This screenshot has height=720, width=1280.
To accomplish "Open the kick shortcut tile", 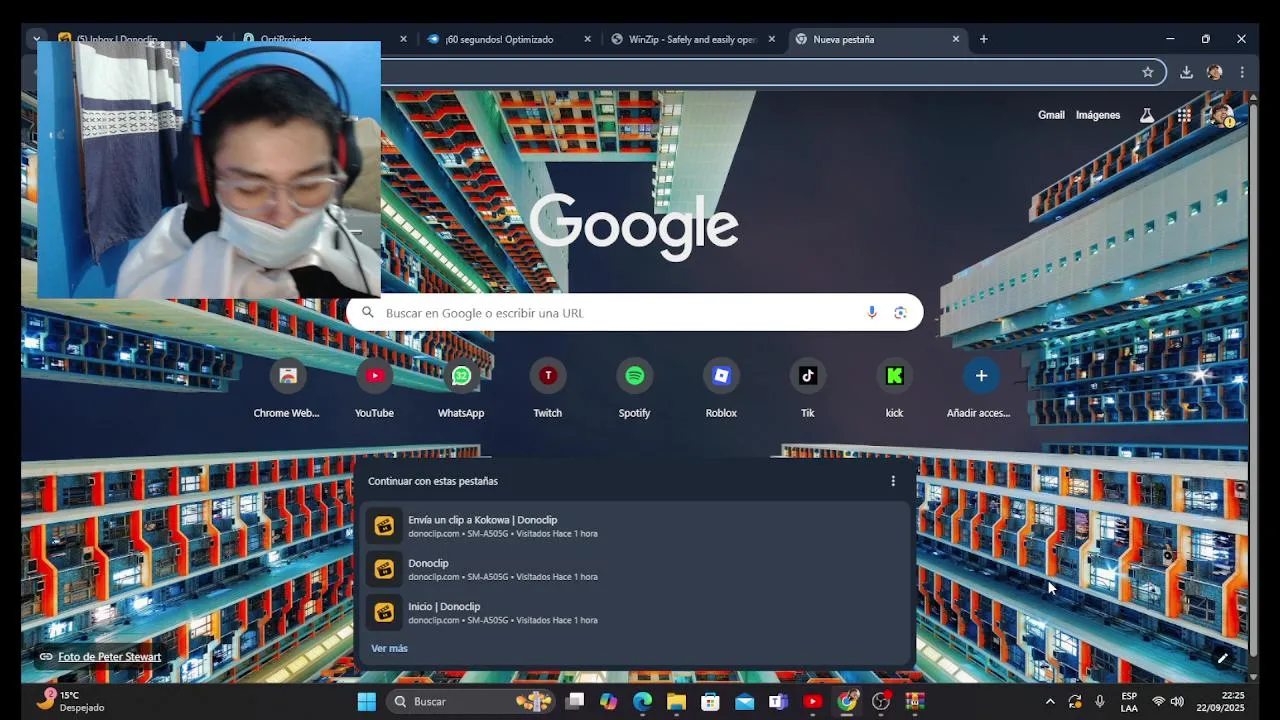I will [894, 389].
